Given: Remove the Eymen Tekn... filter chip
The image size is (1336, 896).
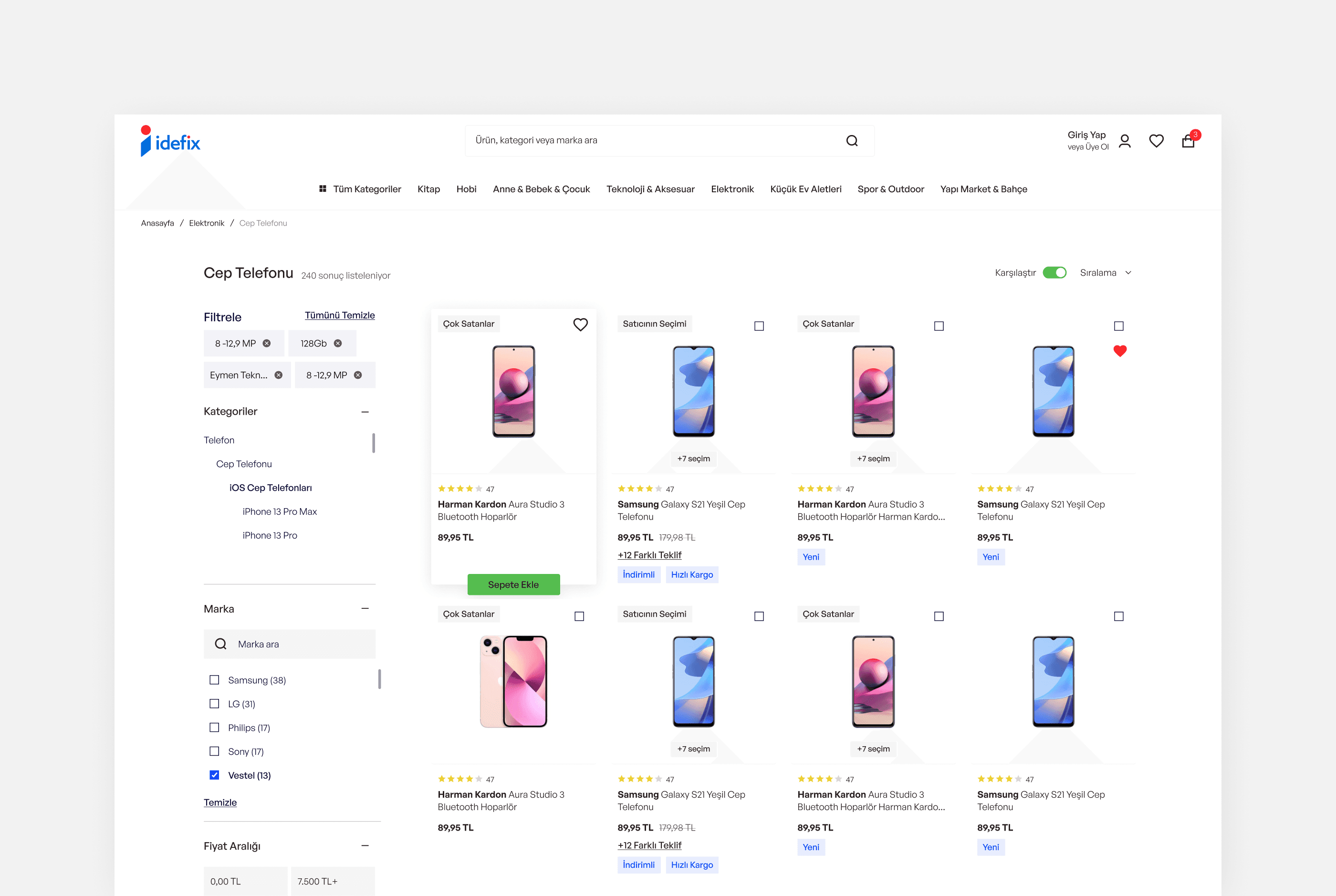Looking at the screenshot, I should (x=278, y=375).
